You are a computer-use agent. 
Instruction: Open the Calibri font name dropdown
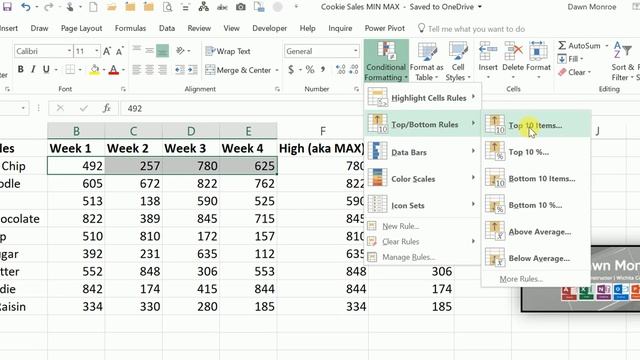[69, 51]
